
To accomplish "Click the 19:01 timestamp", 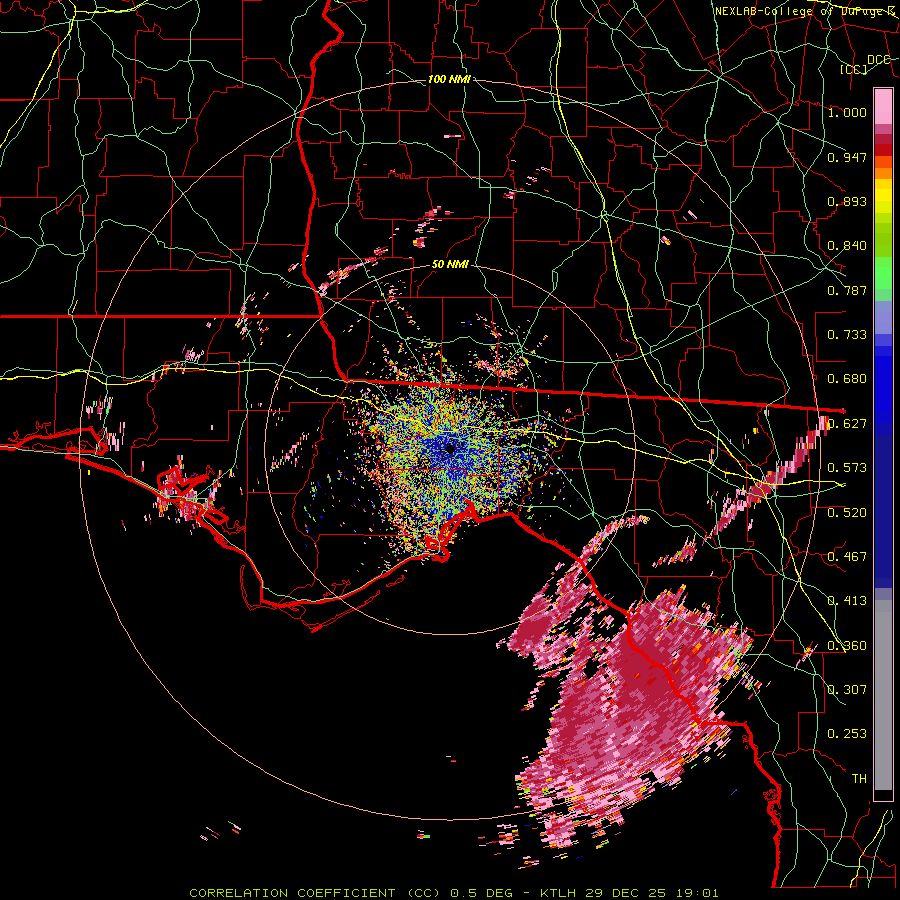I will click(696, 893).
